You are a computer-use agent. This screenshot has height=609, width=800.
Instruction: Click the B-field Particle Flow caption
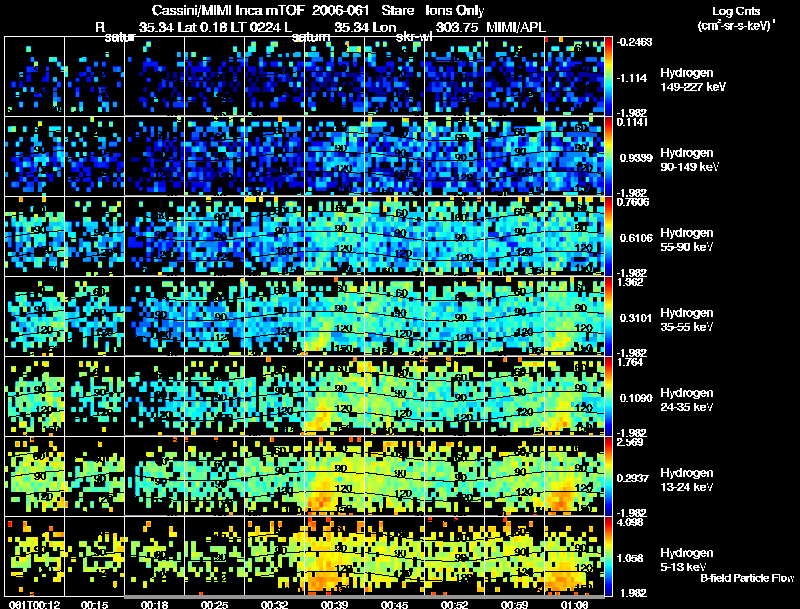747,578
